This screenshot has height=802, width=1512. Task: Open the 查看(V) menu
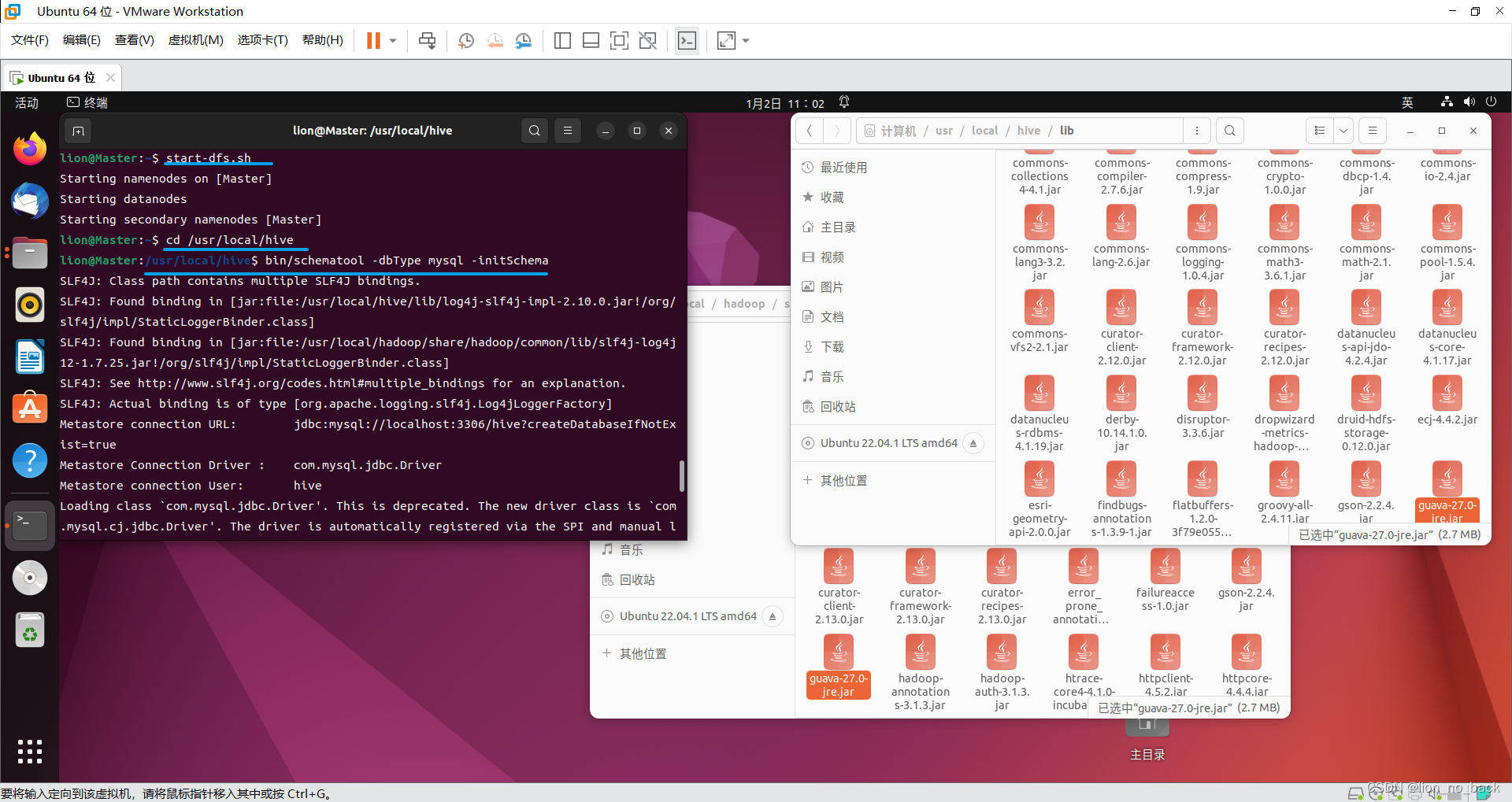135,40
